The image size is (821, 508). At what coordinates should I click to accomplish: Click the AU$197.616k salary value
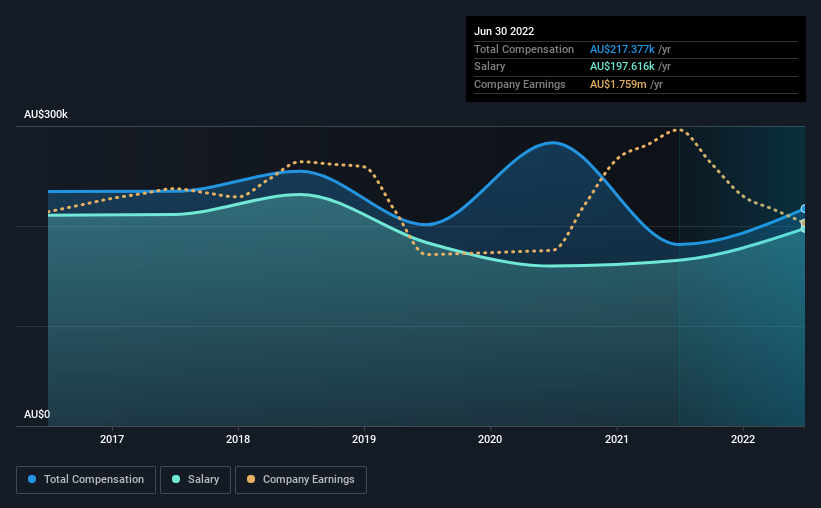(x=622, y=67)
